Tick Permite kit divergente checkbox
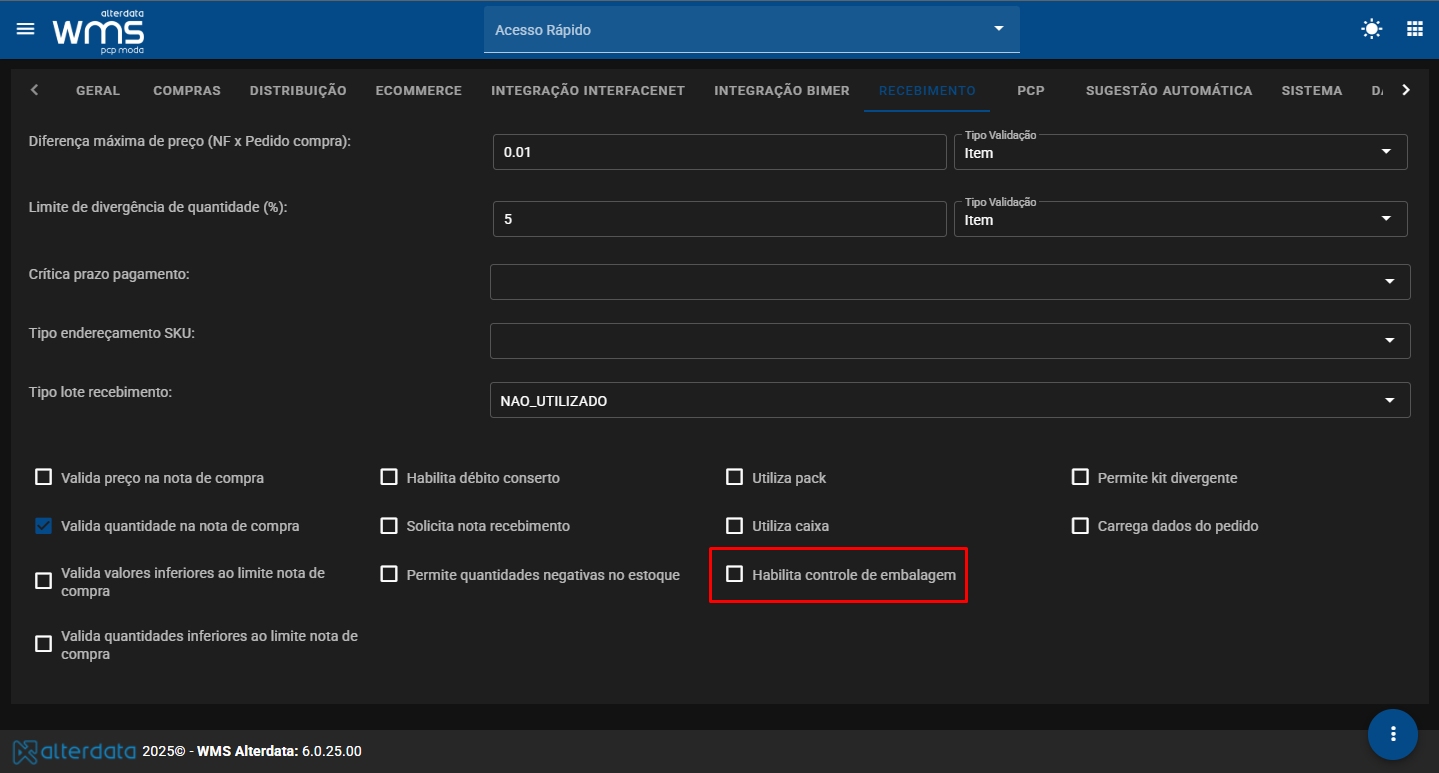Image resolution: width=1439 pixels, height=773 pixels. click(1080, 477)
